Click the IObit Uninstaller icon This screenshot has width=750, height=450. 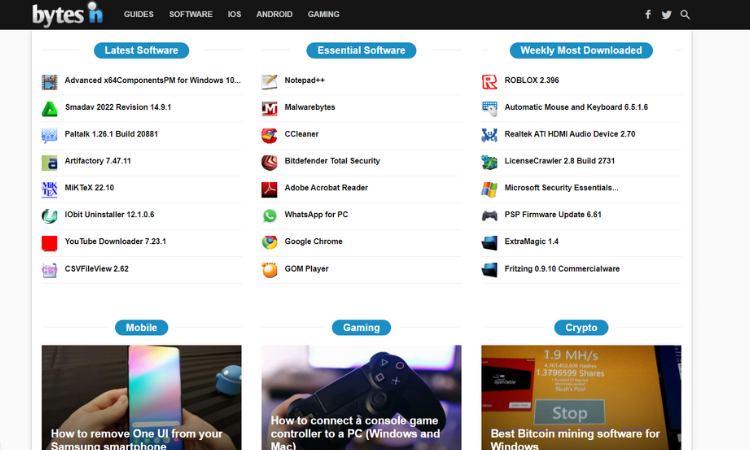49,216
